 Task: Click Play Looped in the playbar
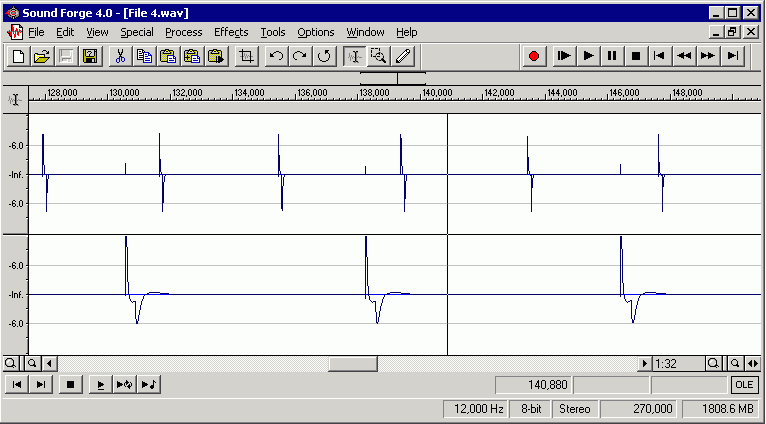point(125,384)
